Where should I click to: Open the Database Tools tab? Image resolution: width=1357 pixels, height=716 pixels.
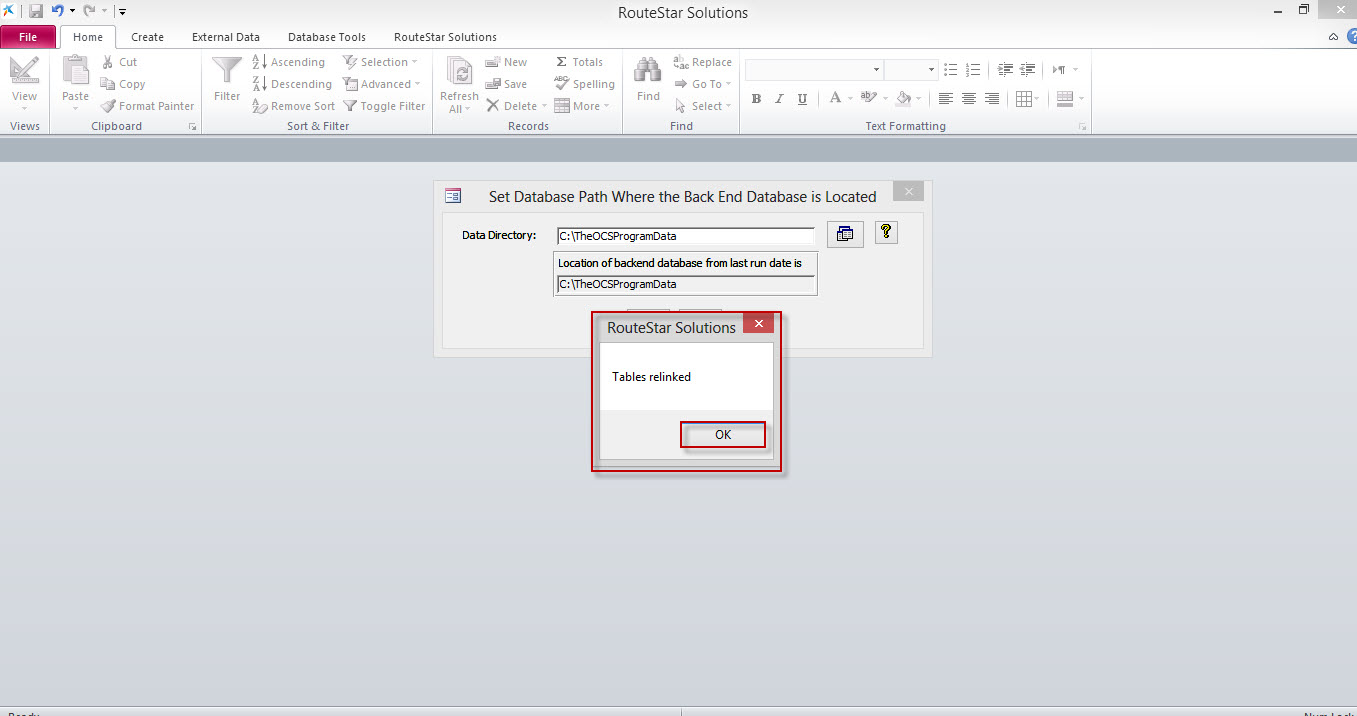pos(327,37)
